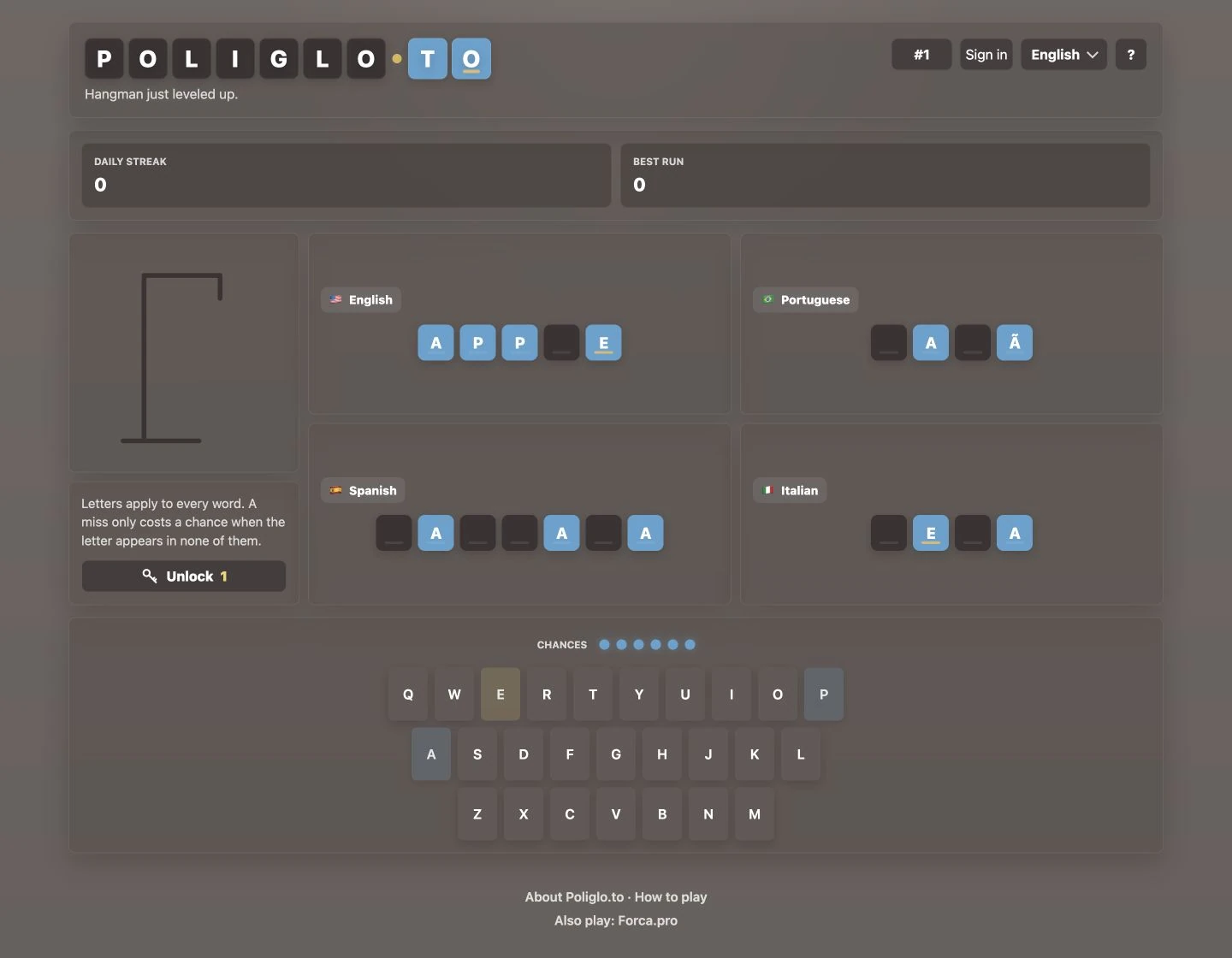Guess letter W on the keyboard

(454, 694)
